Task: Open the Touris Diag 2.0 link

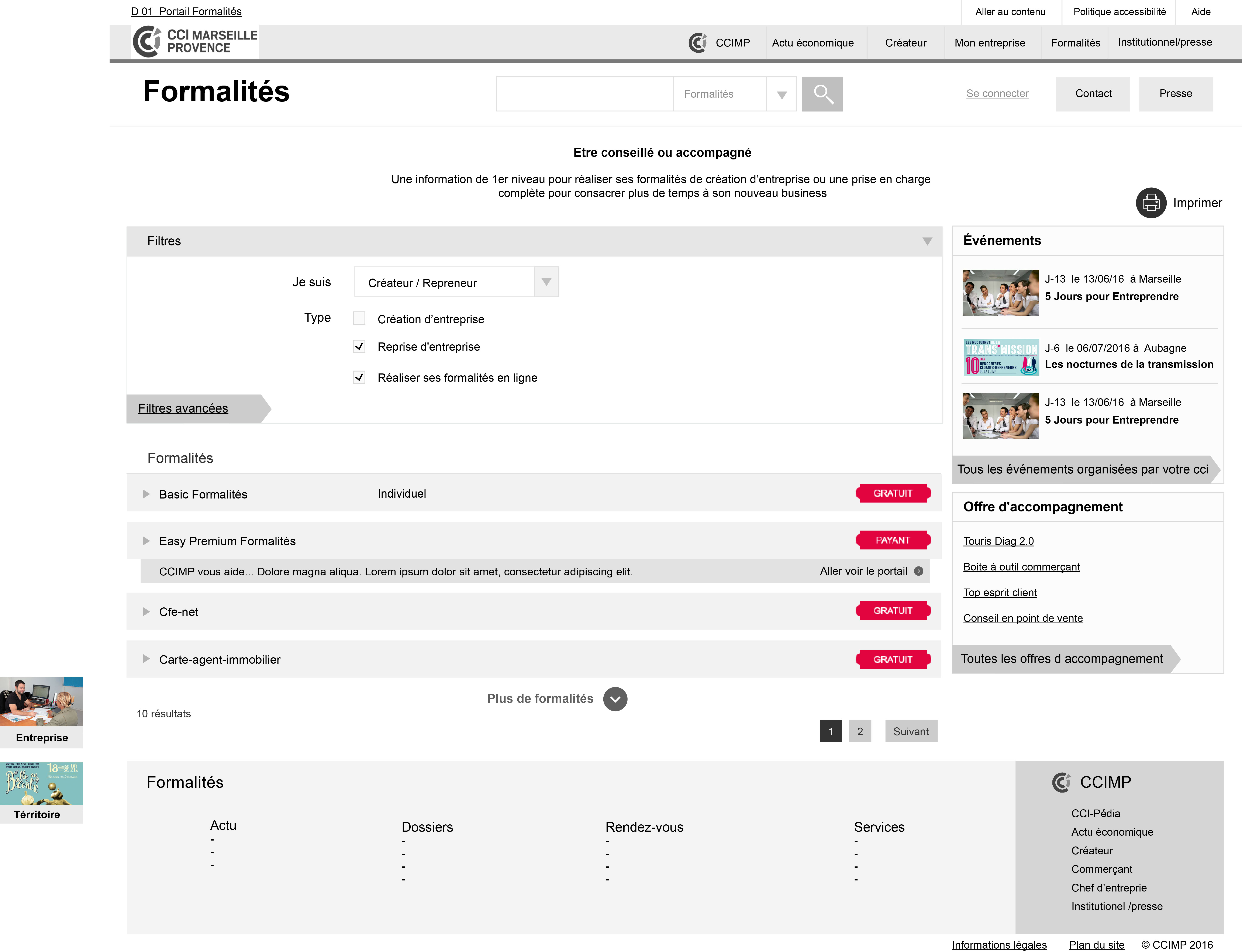Action: [998, 541]
